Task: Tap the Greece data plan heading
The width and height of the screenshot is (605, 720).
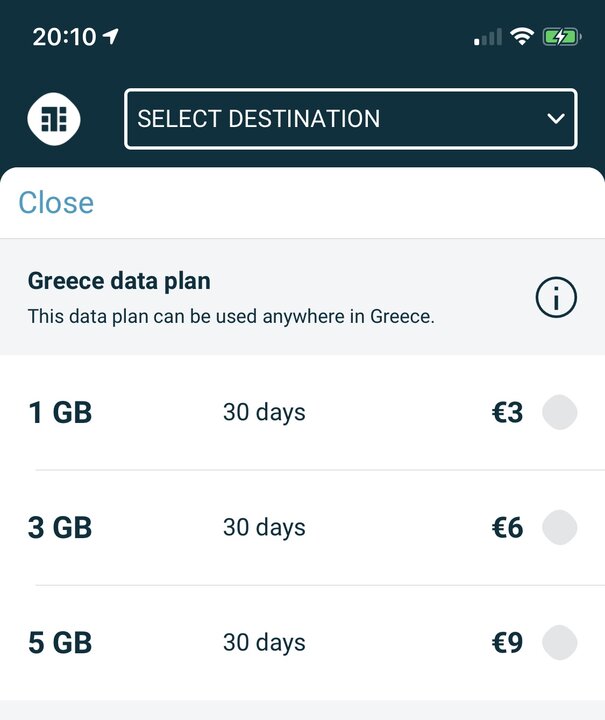Action: coord(119,281)
